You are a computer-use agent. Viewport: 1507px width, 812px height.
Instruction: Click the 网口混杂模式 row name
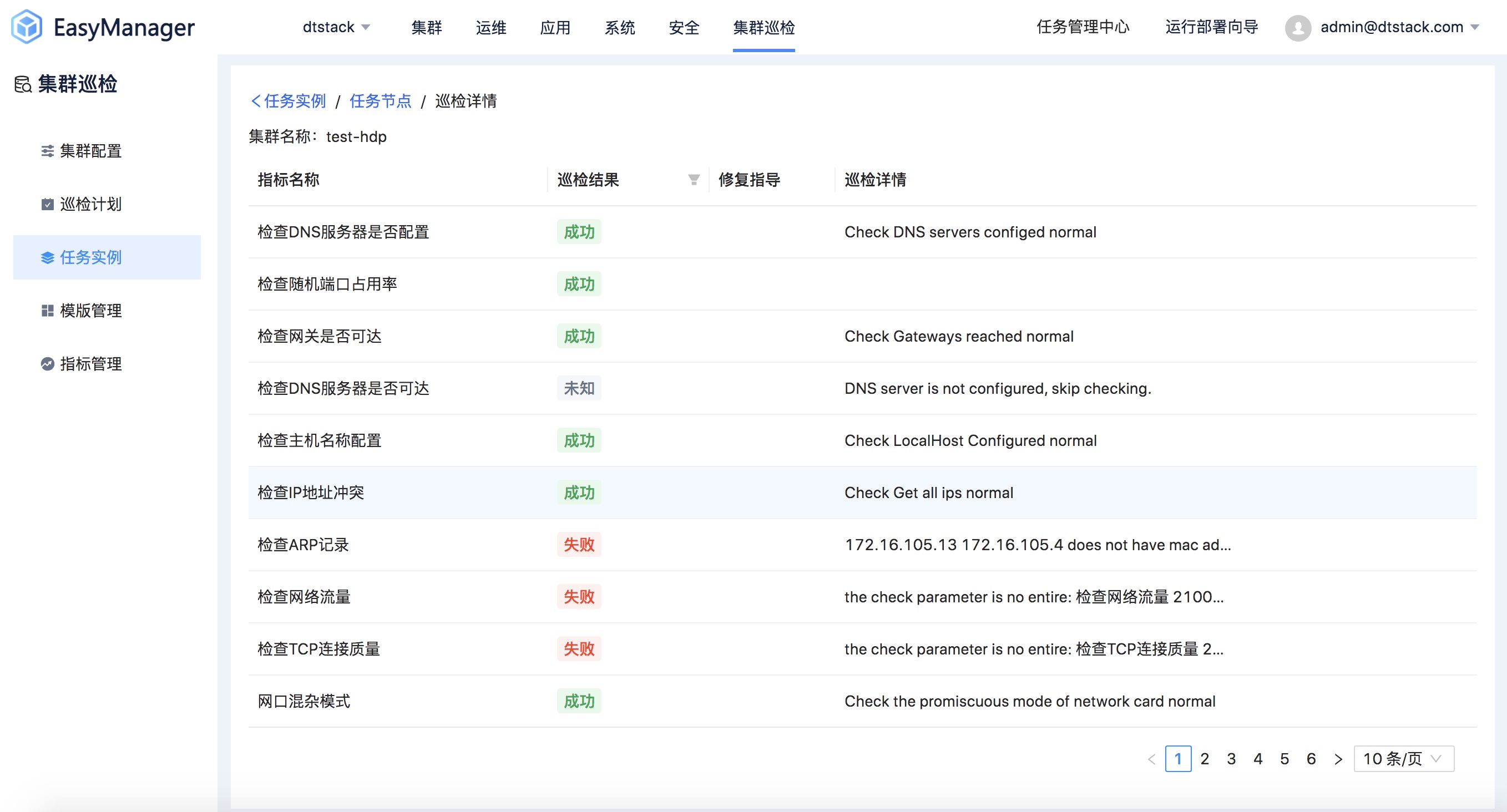click(304, 702)
